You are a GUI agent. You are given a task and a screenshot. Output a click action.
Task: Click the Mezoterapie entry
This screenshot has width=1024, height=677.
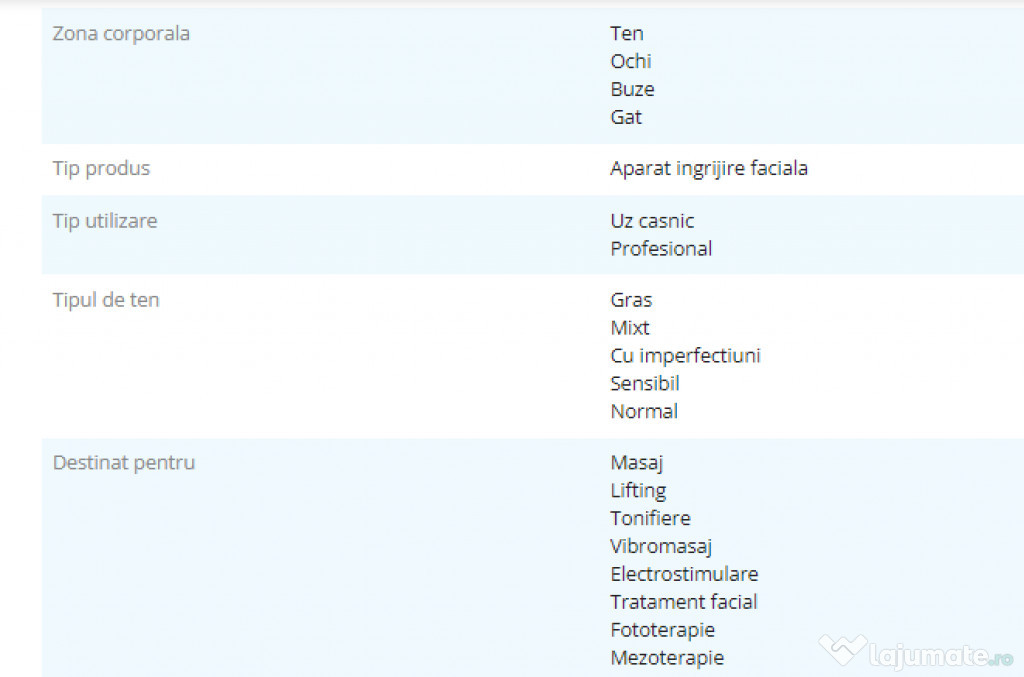(x=667, y=658)
